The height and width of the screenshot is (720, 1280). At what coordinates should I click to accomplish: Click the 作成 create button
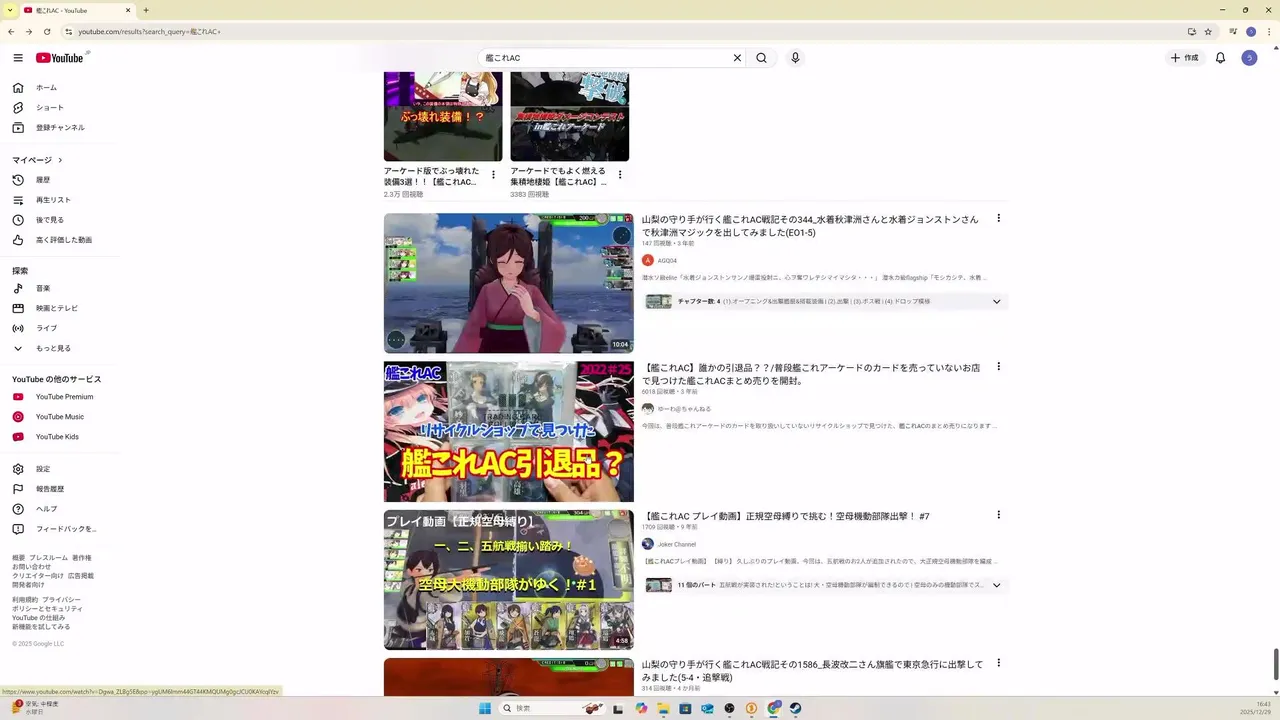pos(1184,58)
